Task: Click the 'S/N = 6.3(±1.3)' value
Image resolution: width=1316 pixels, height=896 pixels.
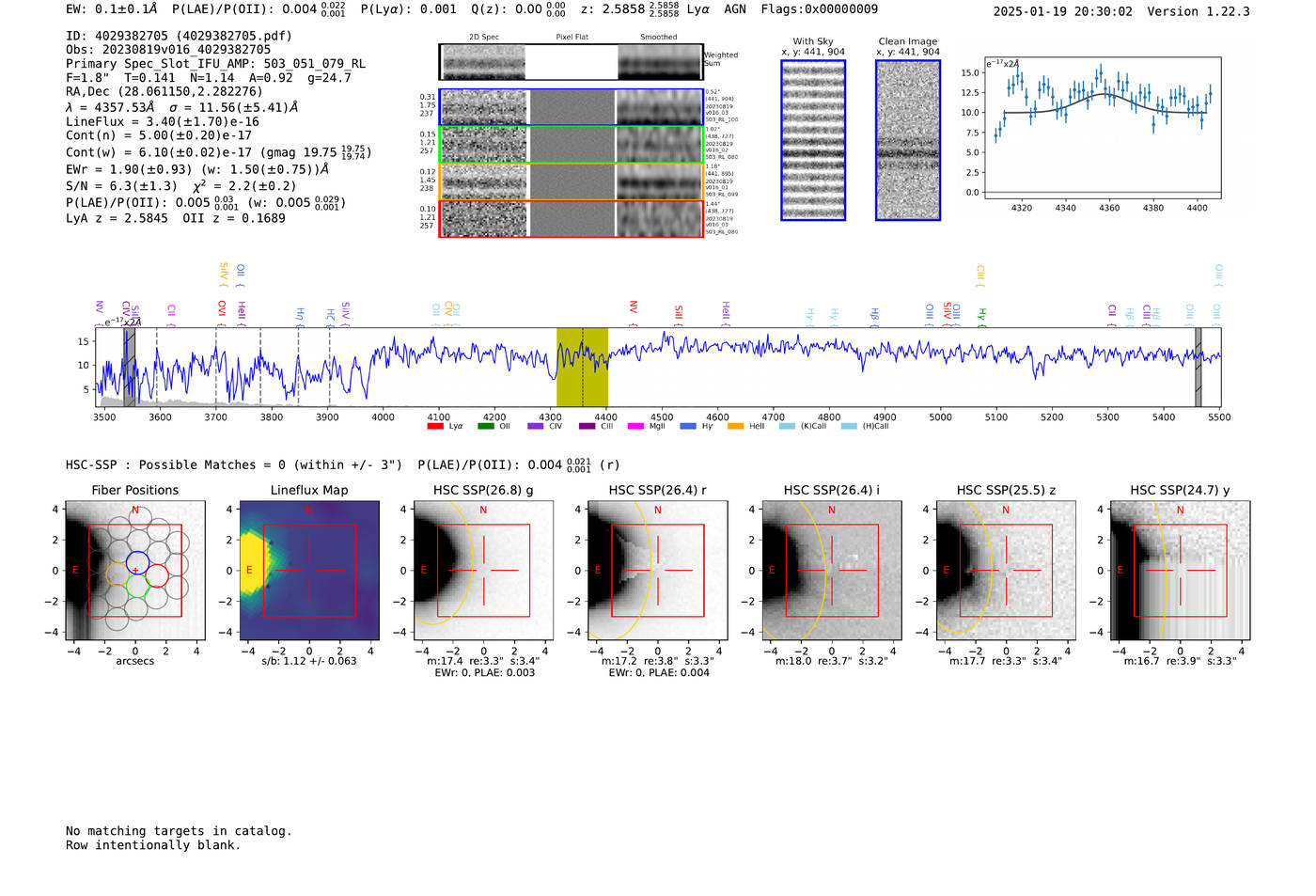Action: 121,186
